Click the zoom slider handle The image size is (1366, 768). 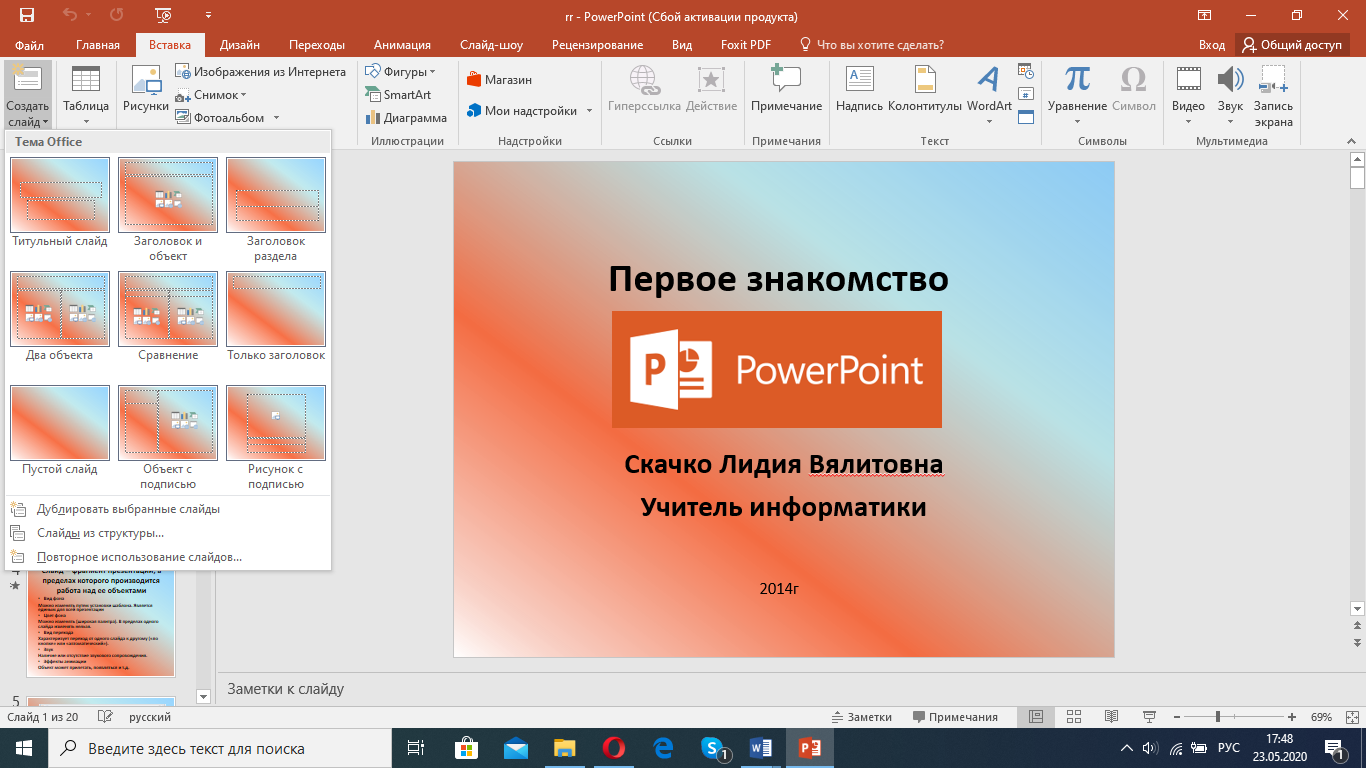(1217, 717)
